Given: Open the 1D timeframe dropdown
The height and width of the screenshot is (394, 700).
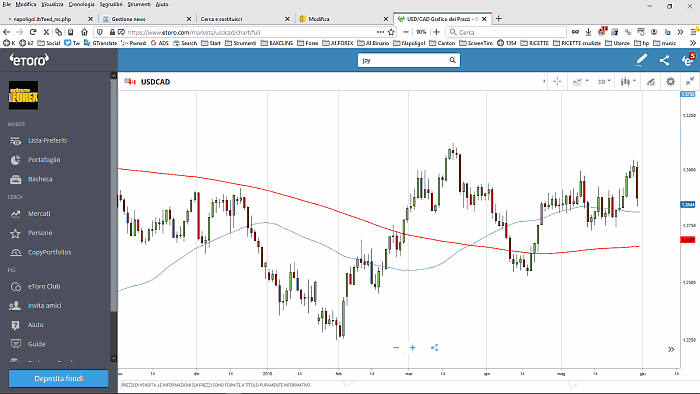Looking at the screenshot, I should pos(604,82).
